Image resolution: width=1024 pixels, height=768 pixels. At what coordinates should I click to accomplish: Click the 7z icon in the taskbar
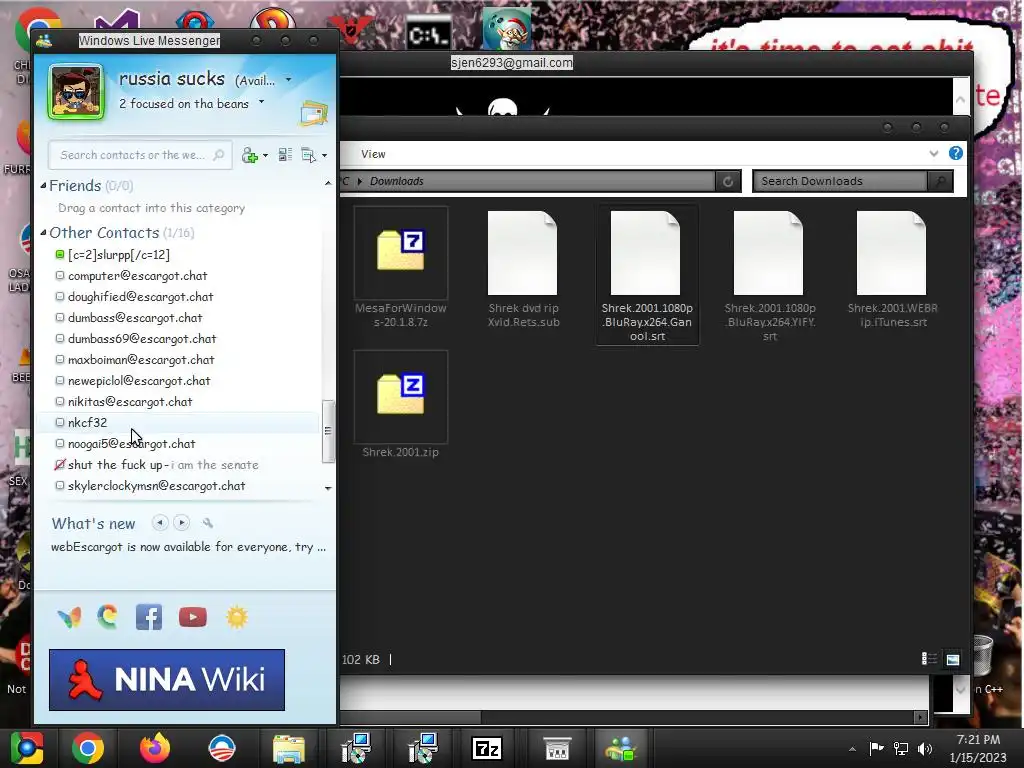[487, 748]
